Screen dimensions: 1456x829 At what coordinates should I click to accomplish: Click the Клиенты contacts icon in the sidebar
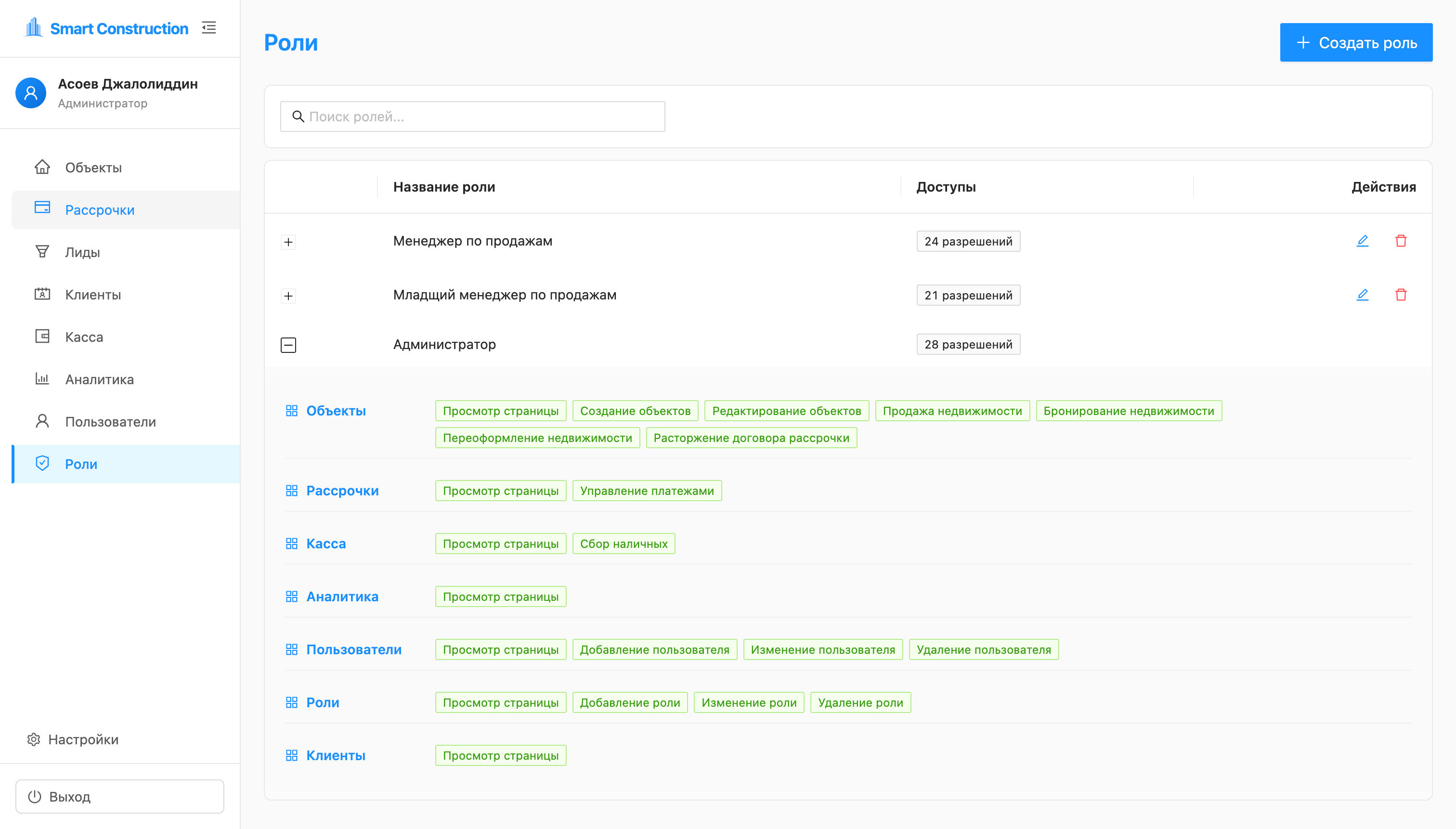point(42,294)
